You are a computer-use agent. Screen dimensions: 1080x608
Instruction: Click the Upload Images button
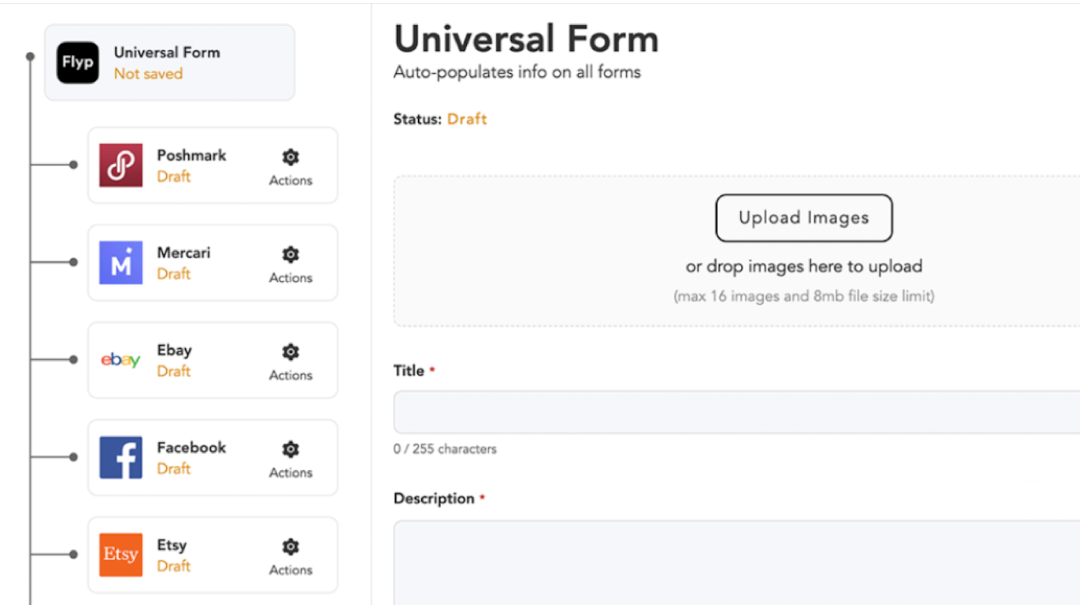coord(803,218)
